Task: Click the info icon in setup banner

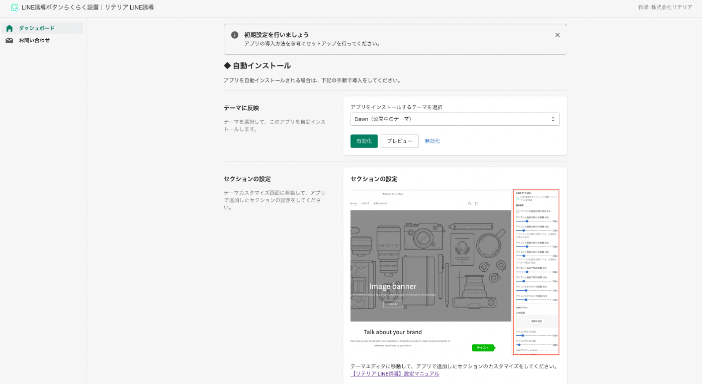Action: [235, 35]
